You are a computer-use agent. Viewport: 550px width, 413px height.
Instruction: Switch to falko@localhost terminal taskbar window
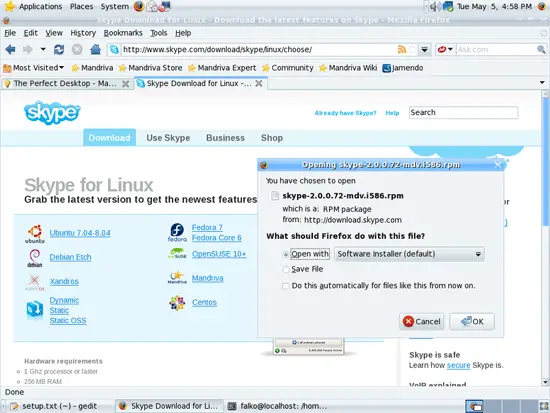[x=277, y=406]
